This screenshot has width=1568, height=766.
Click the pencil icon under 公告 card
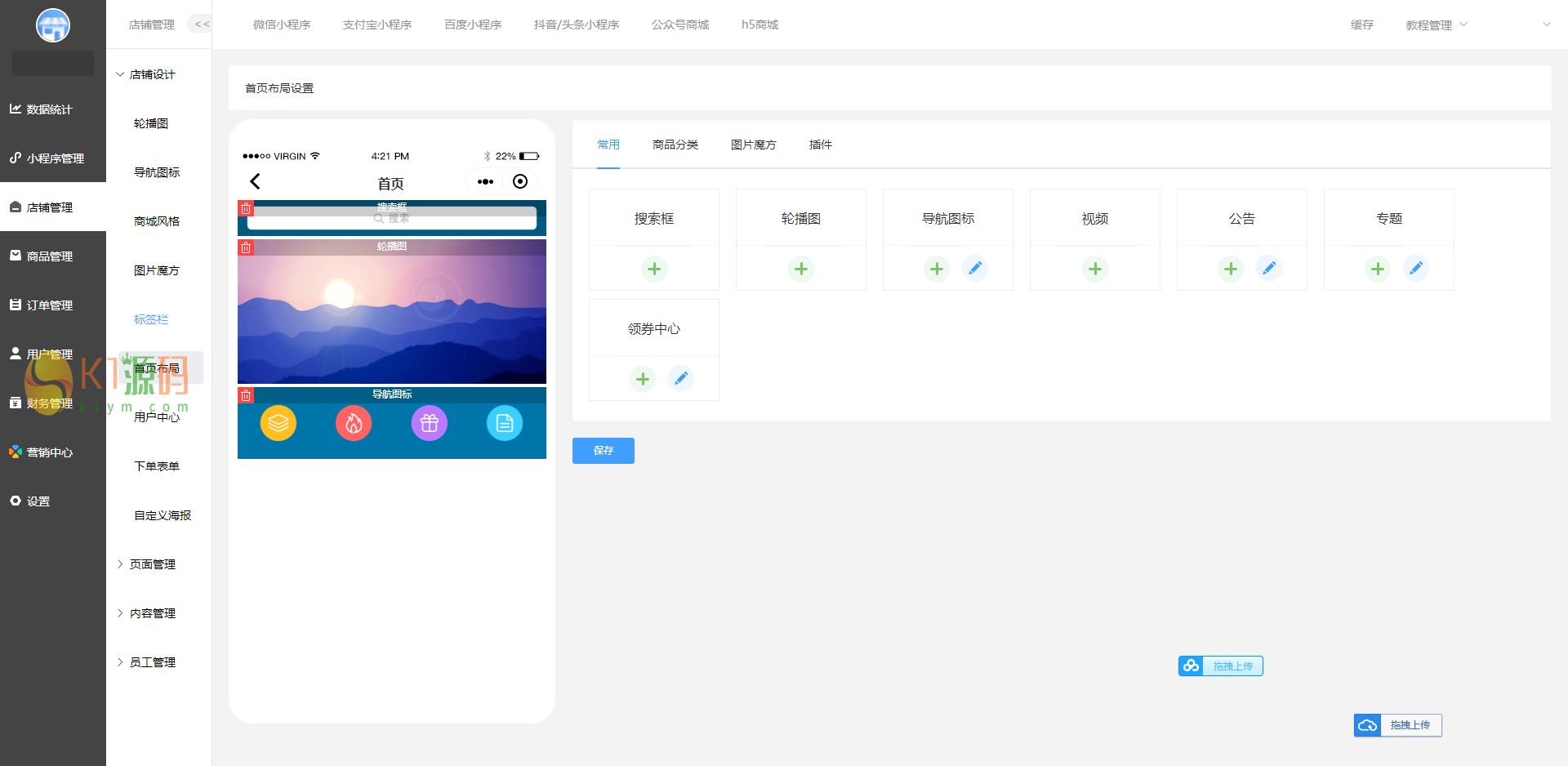click(1269, 268)
